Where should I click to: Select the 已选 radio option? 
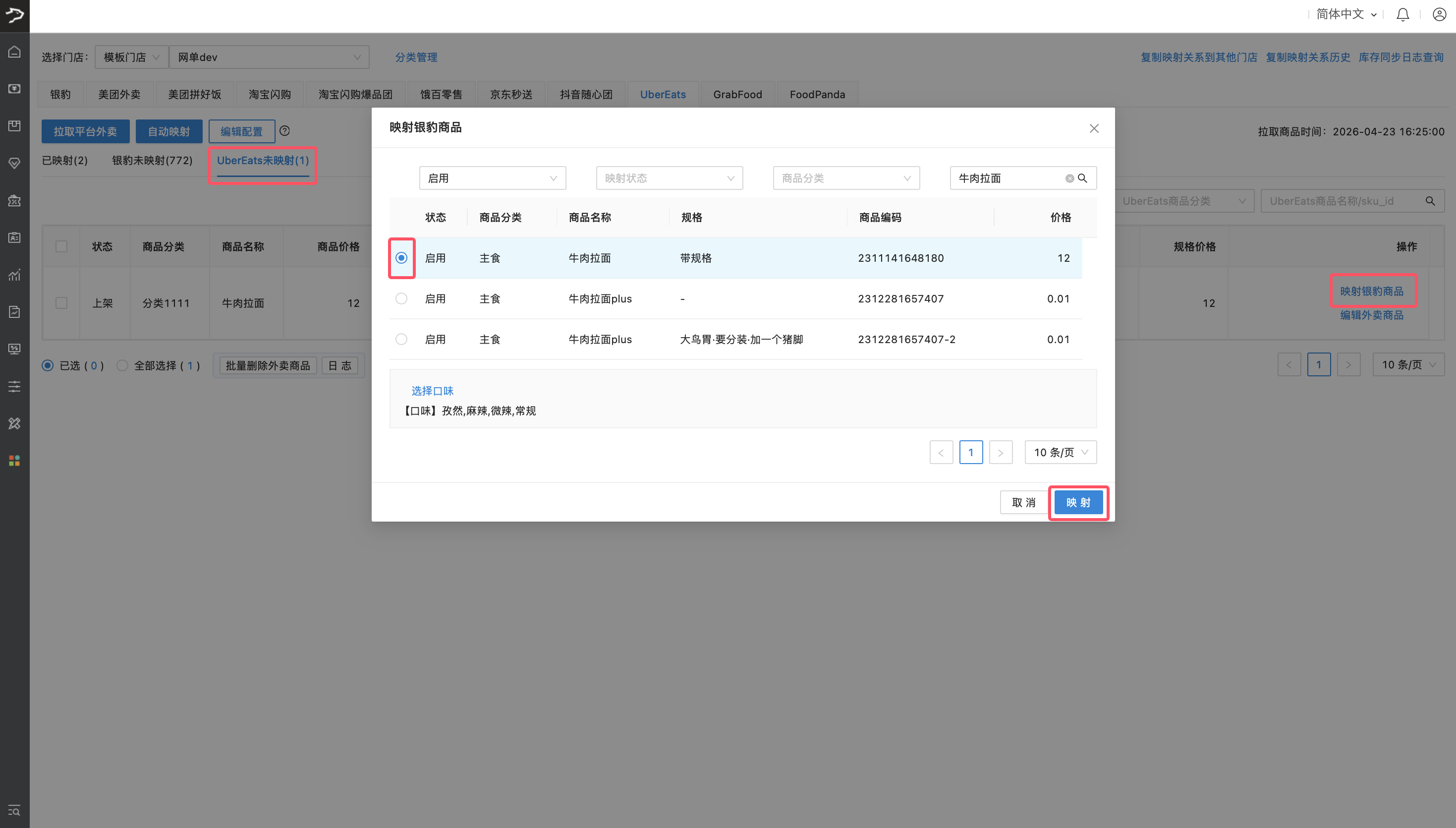coord(48,365)
